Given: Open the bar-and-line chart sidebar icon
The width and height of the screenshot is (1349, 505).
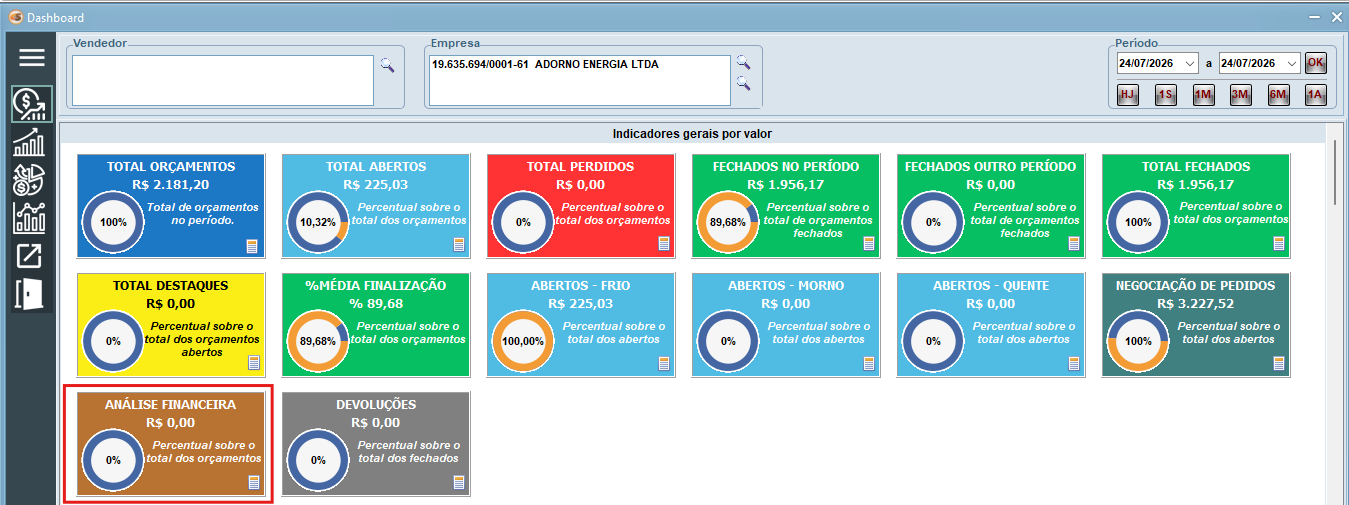Looking at the screenshot, I should coord(28,217).
